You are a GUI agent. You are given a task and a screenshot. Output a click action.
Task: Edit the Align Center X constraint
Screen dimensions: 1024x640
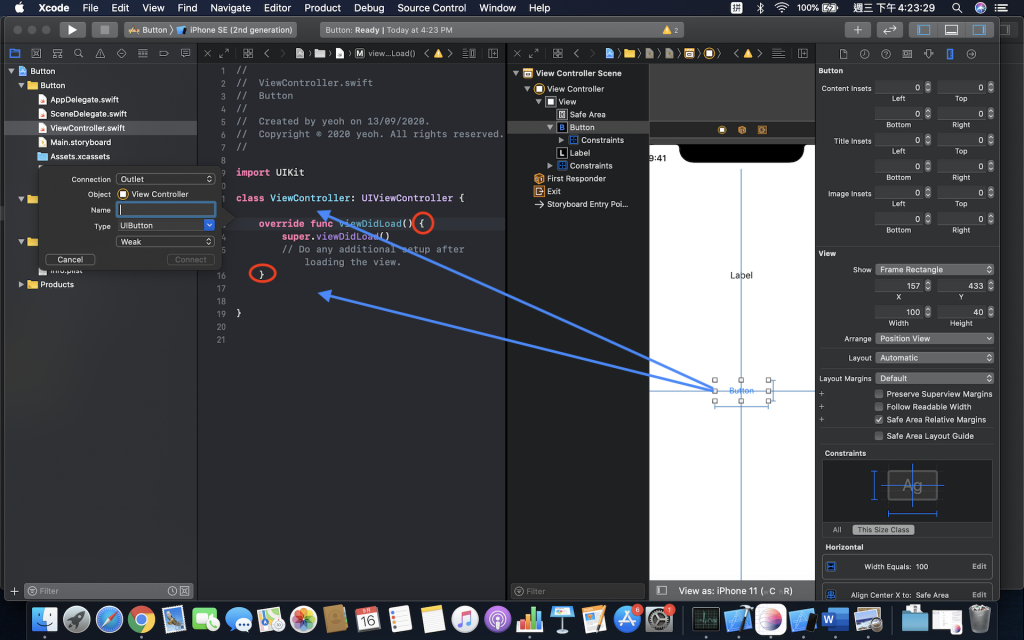point(979,595)
